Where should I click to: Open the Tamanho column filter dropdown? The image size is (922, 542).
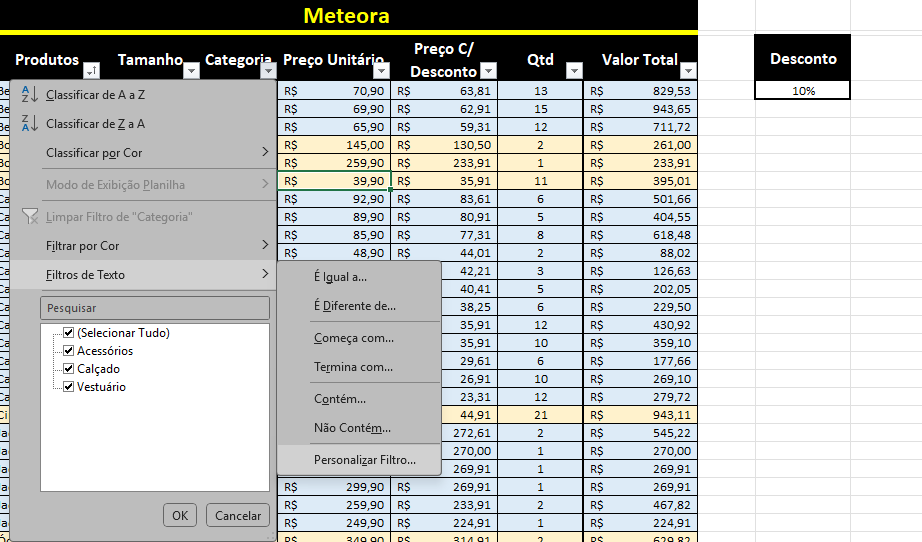192,71
